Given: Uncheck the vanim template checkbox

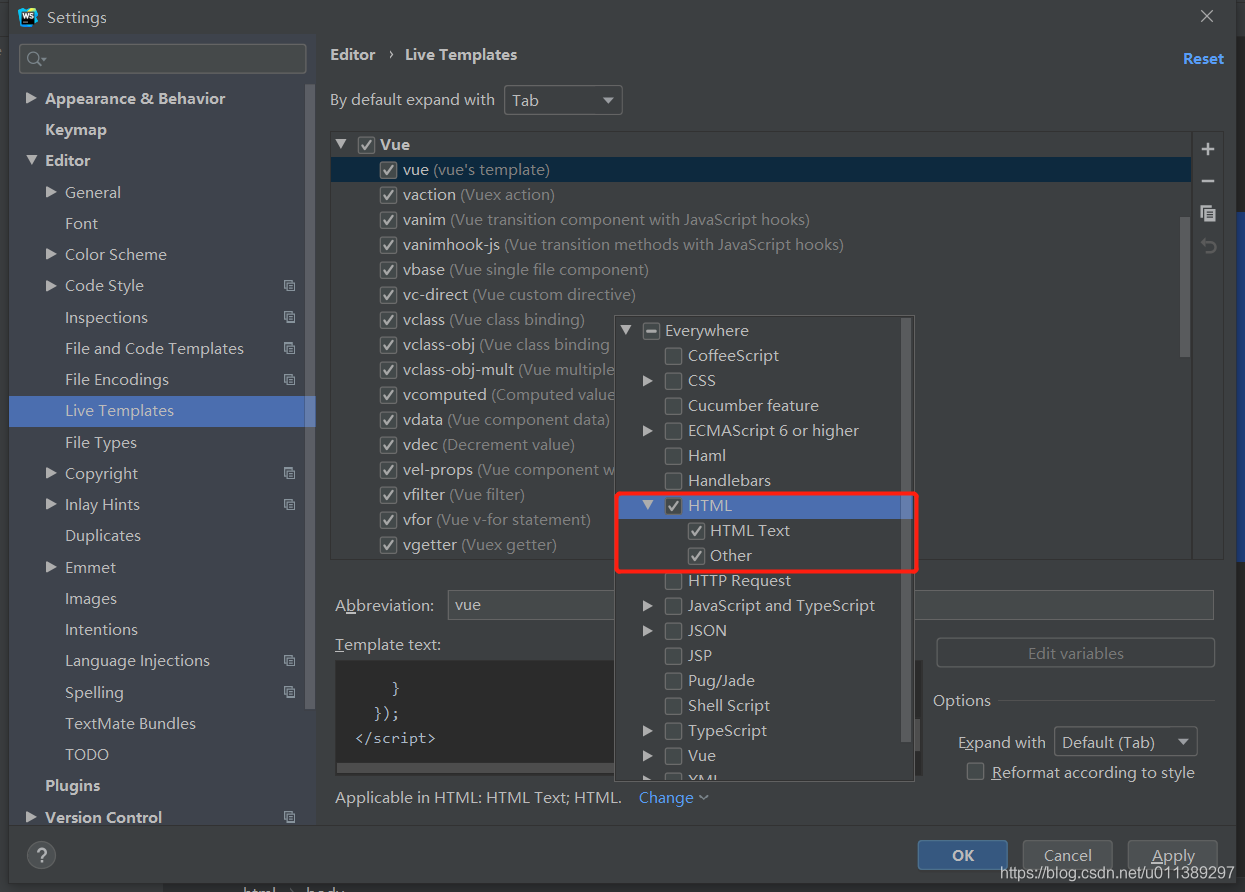Looking at the screenshot, I should click(x=388, y=220).
